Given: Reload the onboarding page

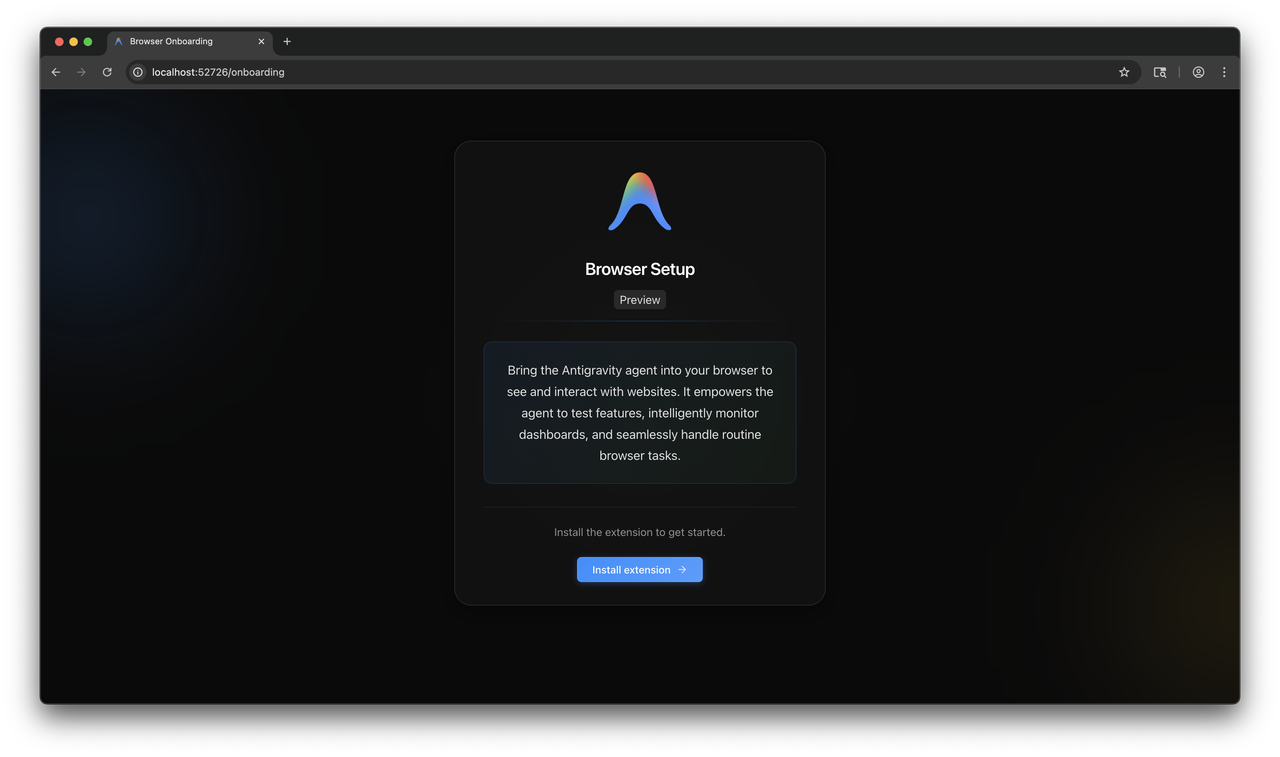Looking at the screenshot, I should click(107, 72).
